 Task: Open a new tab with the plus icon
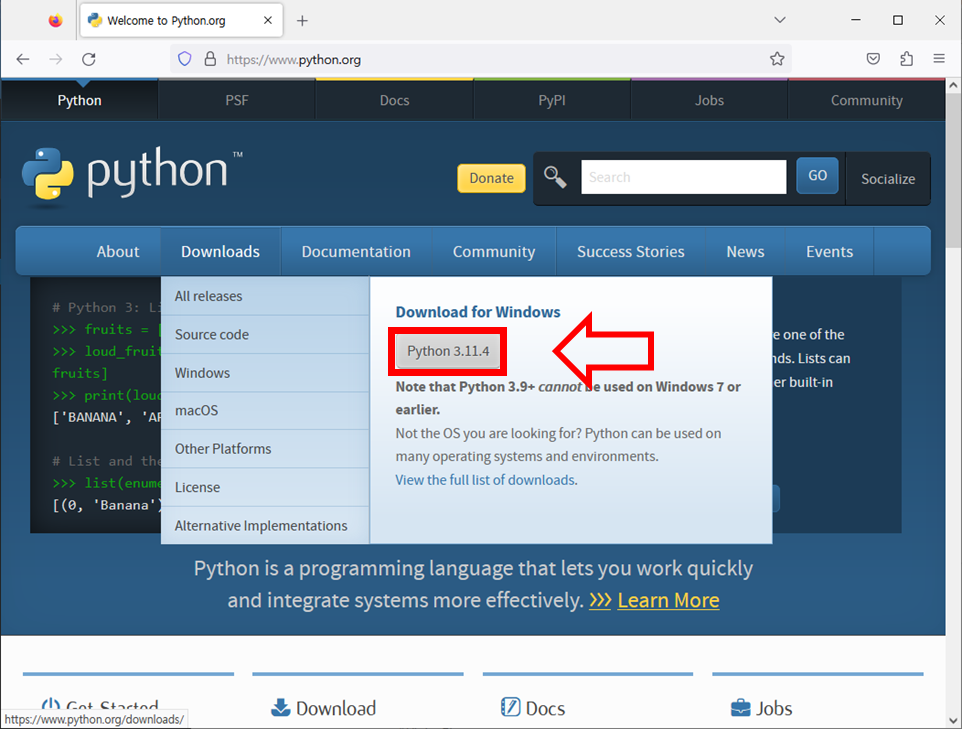(302, 21)
